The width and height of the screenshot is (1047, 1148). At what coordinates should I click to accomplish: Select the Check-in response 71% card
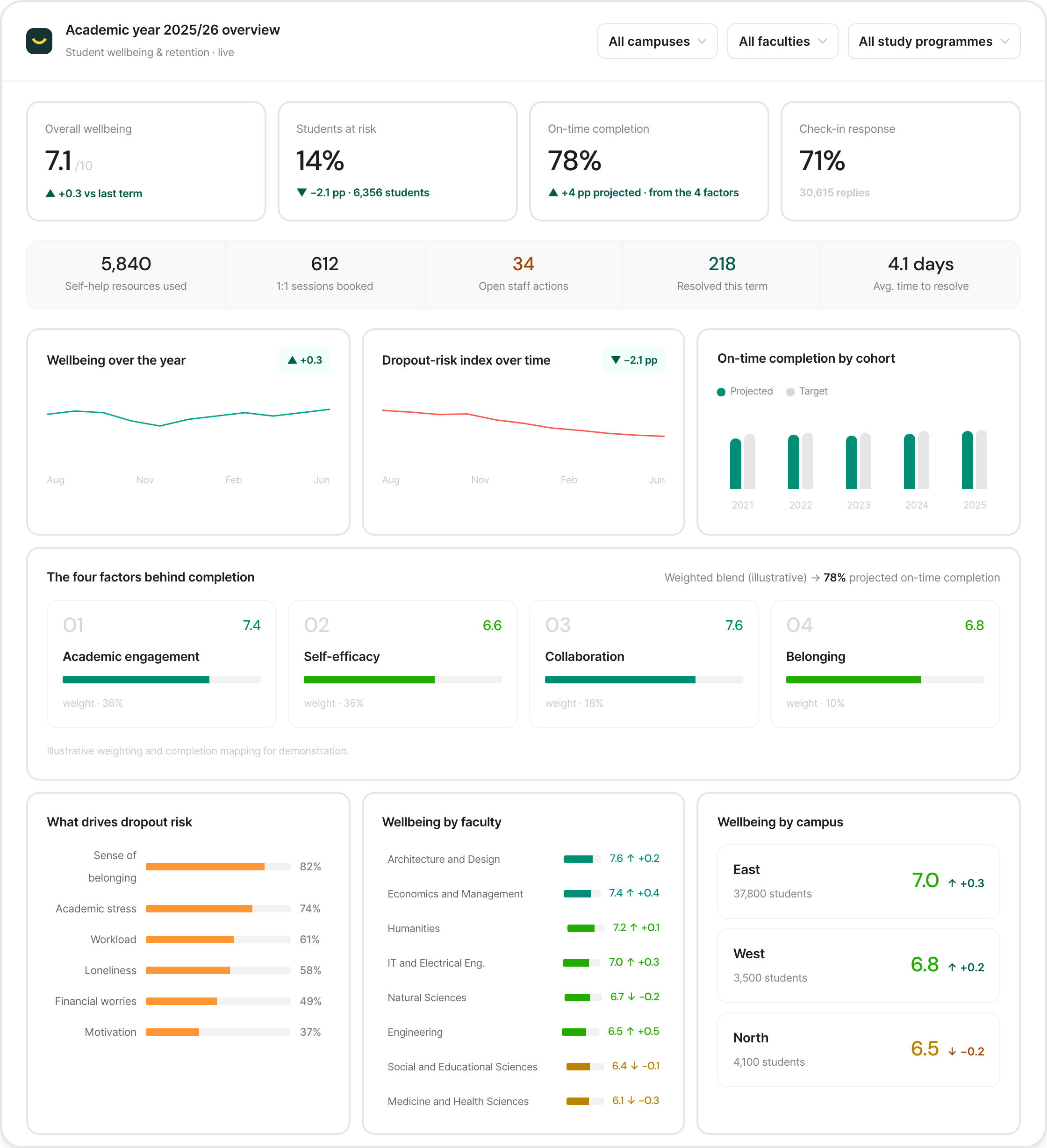click(900, 161)
